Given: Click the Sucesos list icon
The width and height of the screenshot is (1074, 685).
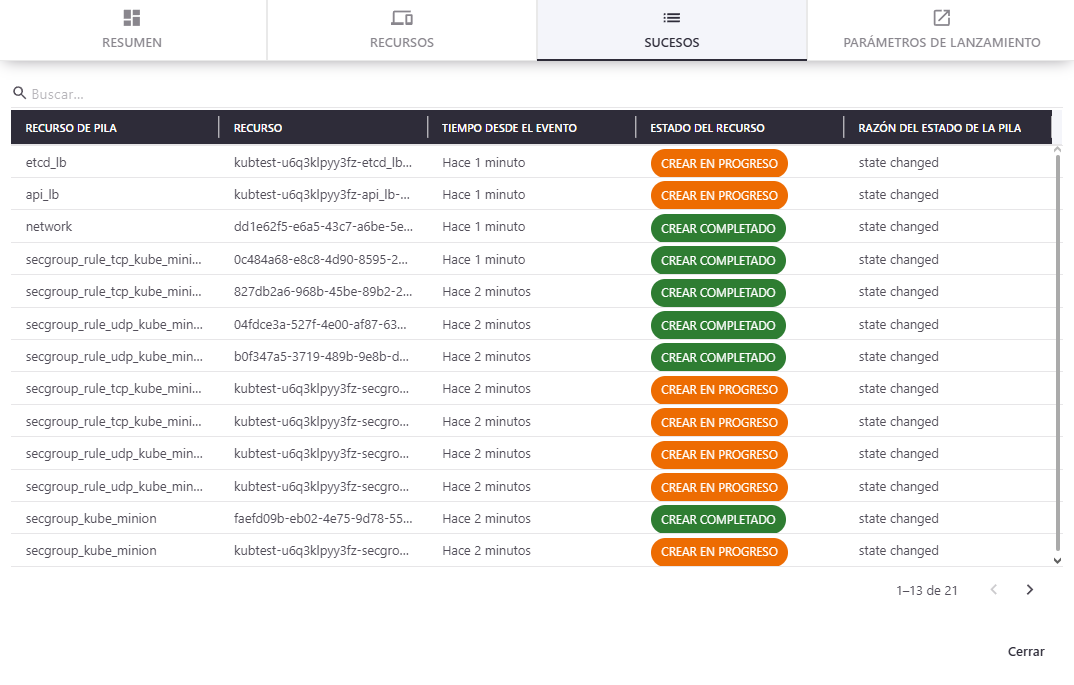Looking at the screenshot, I should (x=672, y=18).
